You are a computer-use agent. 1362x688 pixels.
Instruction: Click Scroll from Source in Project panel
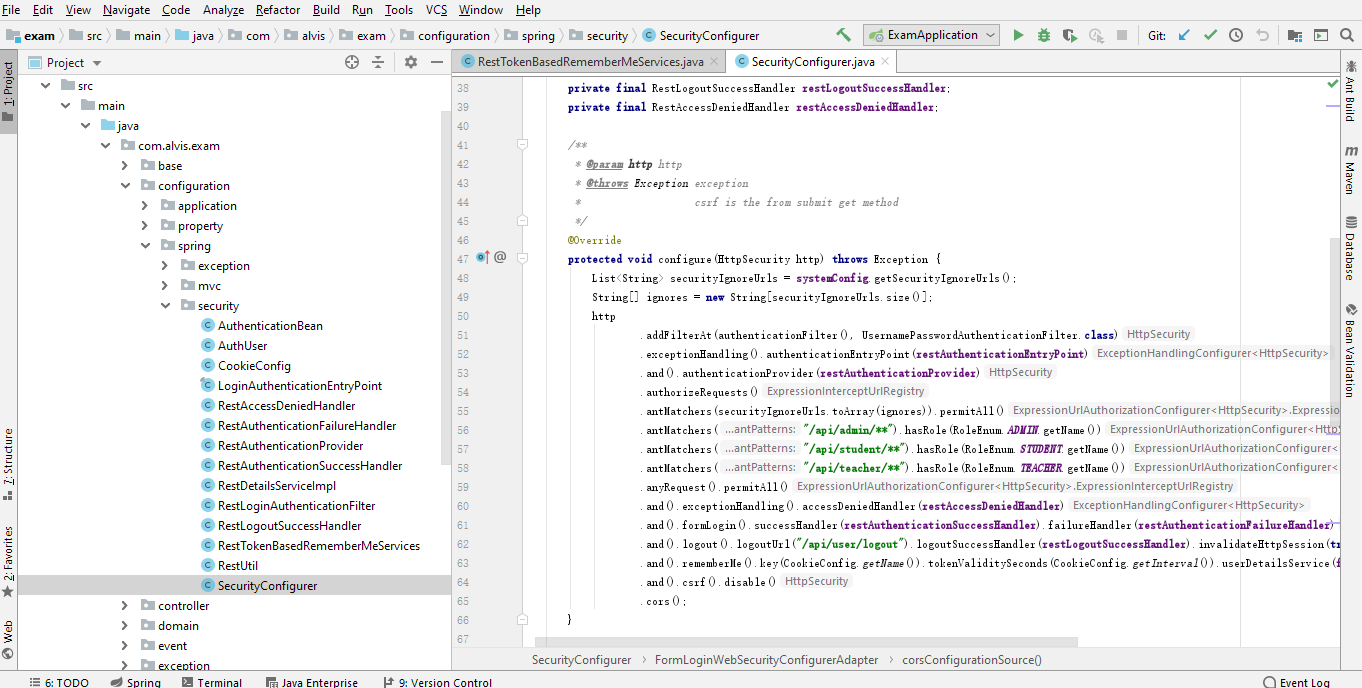[x=351, y=61]
